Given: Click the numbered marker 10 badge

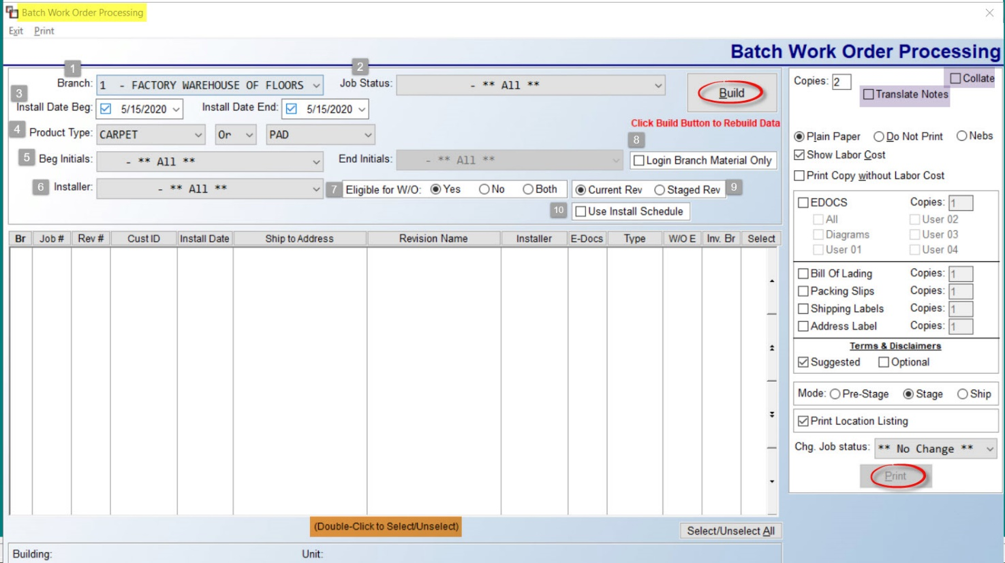Looking at the screenshot, I should click(x=559, y=210).
